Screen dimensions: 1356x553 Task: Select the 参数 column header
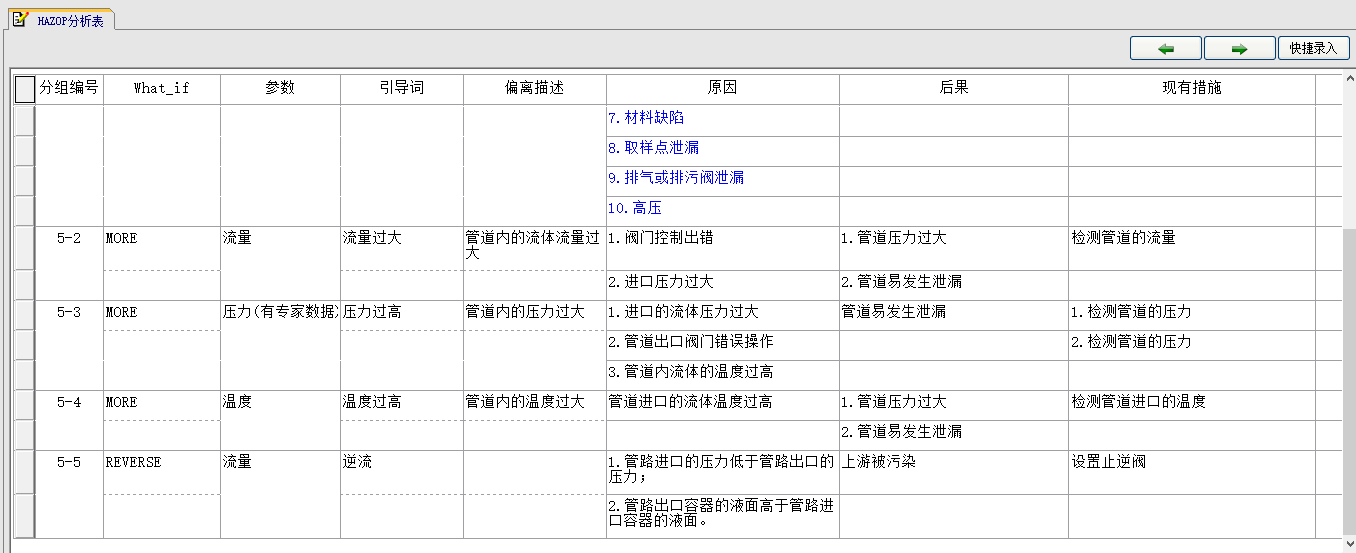280,88
